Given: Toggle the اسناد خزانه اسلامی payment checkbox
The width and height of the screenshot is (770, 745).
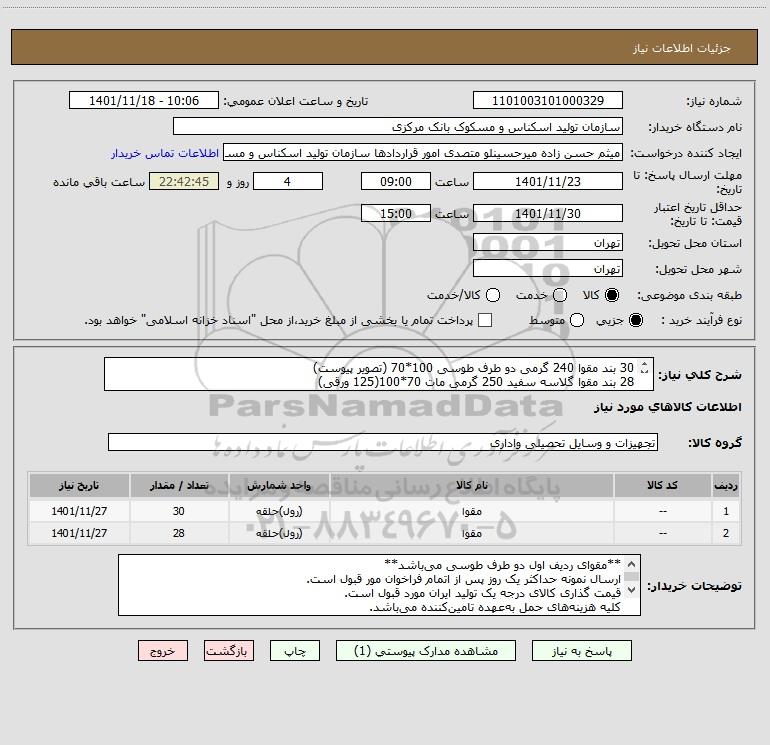Looking at the screenshot, I should point(485,320).
